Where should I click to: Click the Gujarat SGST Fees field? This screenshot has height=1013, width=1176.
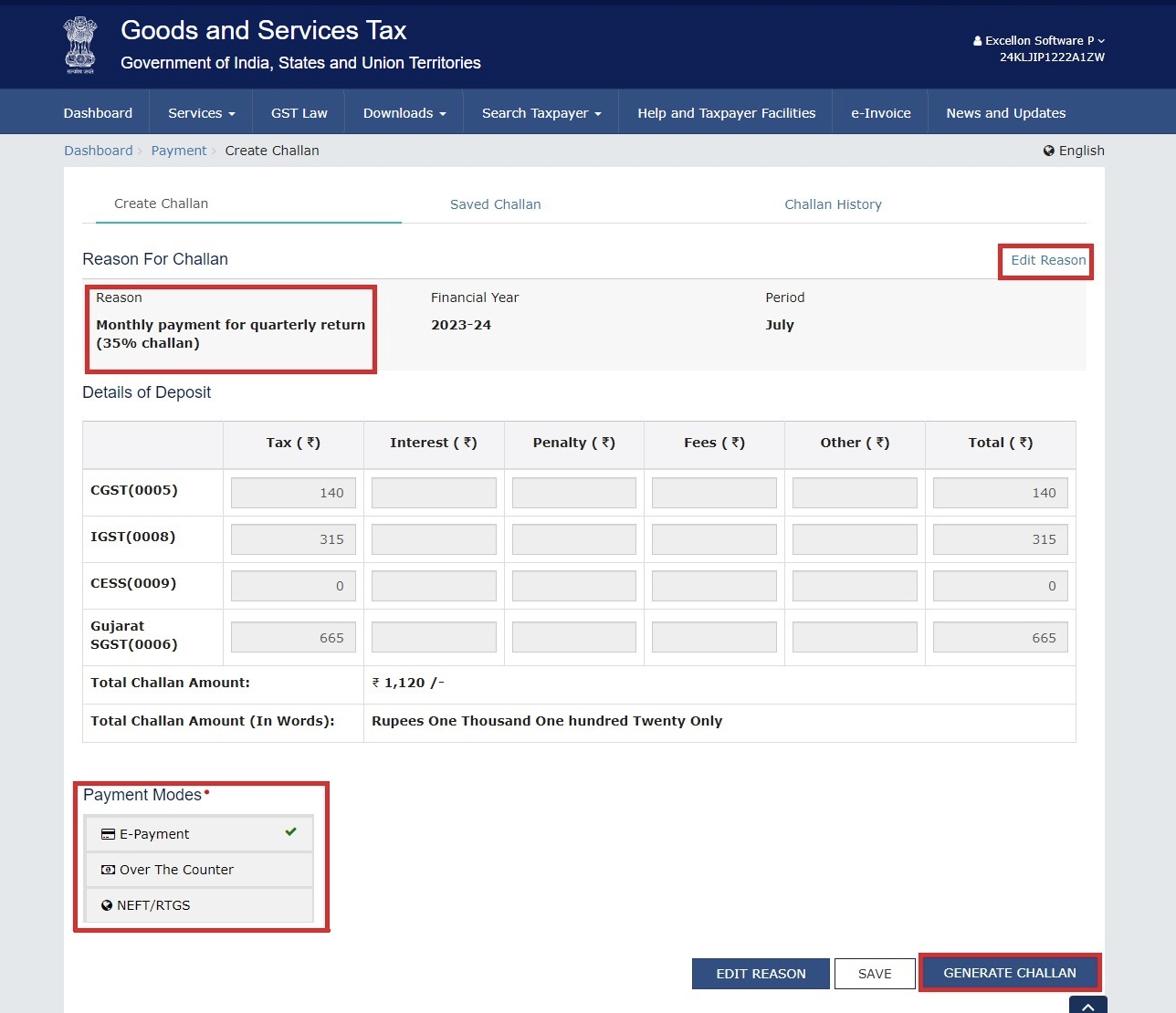coord(714,637)
